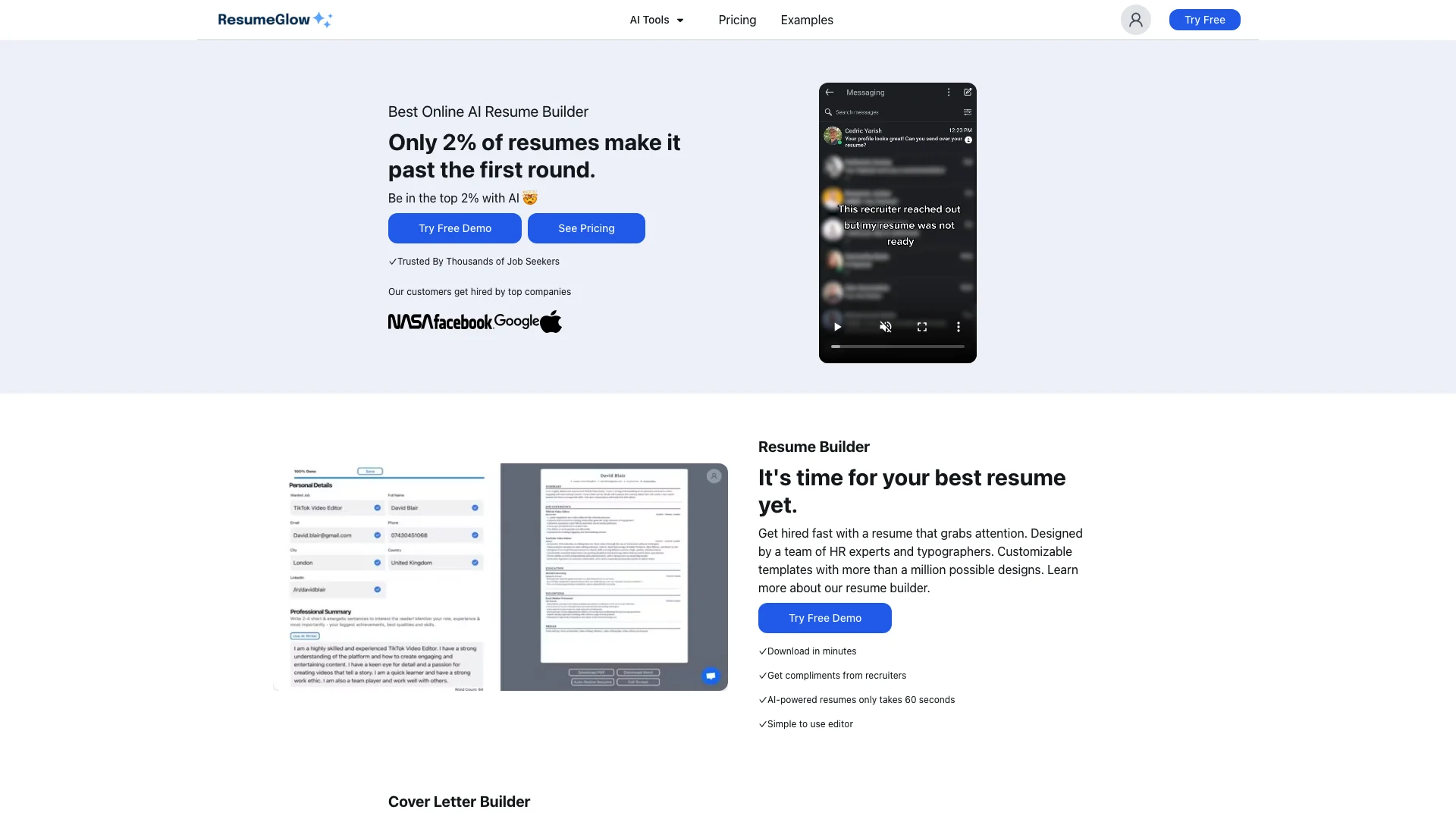Click Try Free Demo resume builder button
This screenshot has width=1456, height=819.
pyautogui.click(x=825, y=617)
